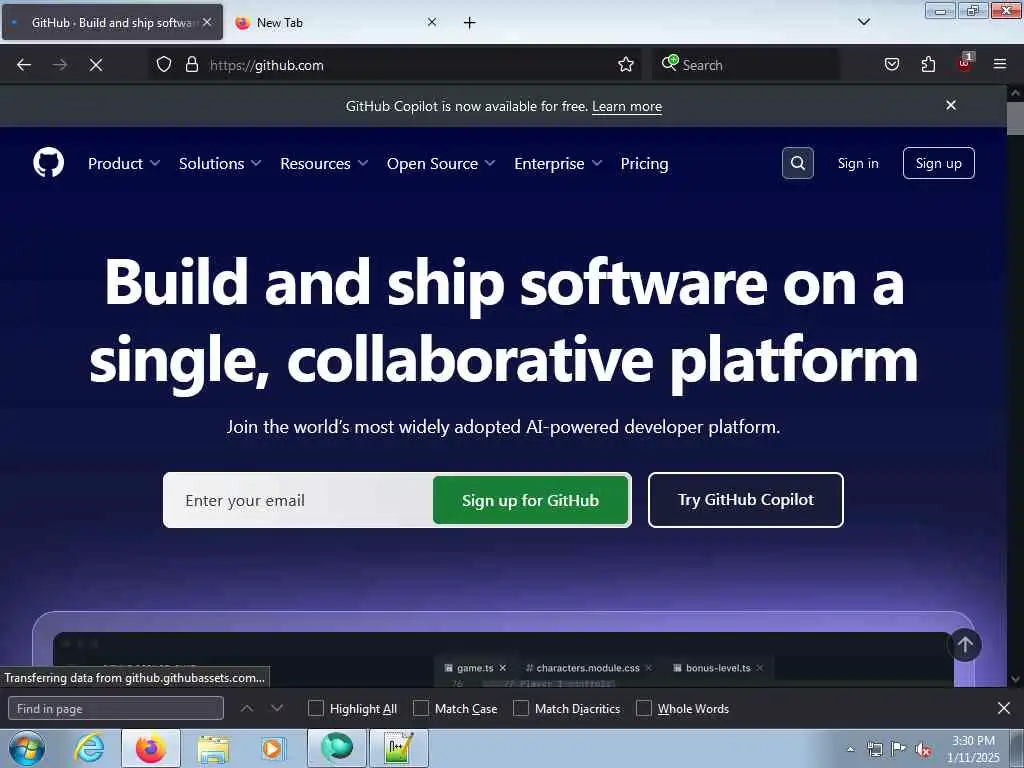Switch to the GitHub tab
The height and width of the screenshot is (768, 1024).
point(112,22)
